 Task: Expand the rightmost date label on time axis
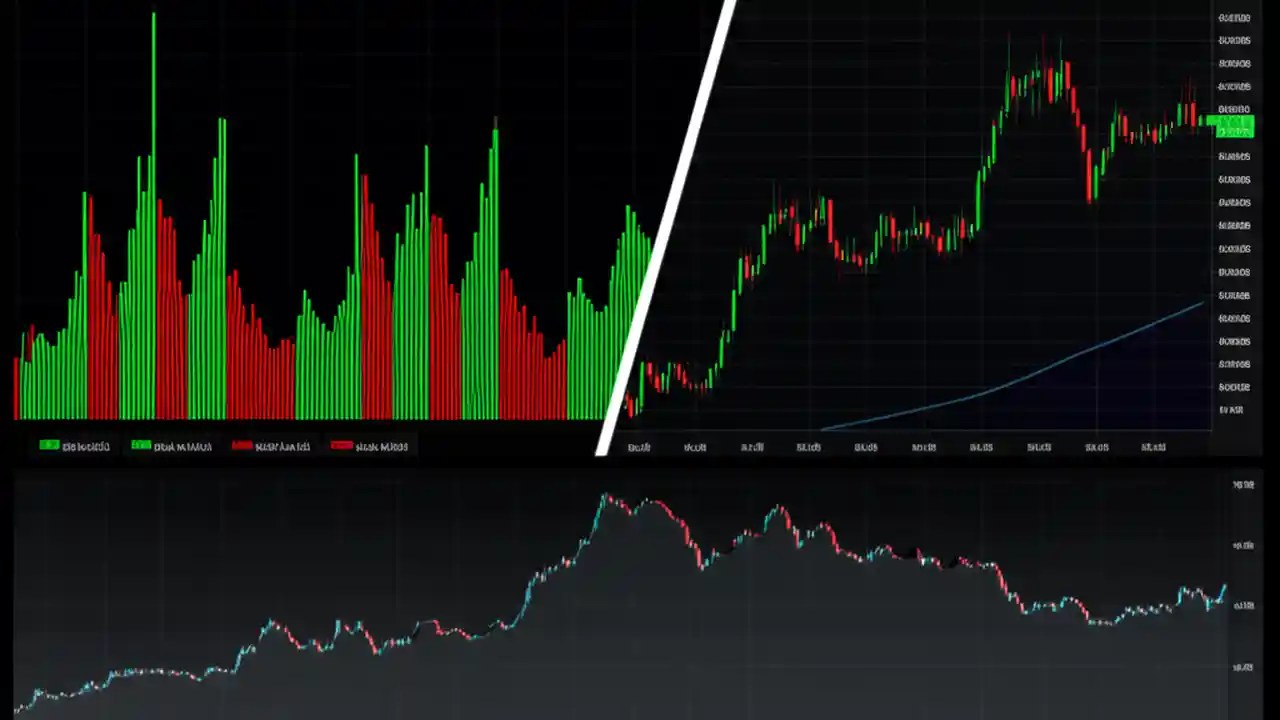point(1153,447)
